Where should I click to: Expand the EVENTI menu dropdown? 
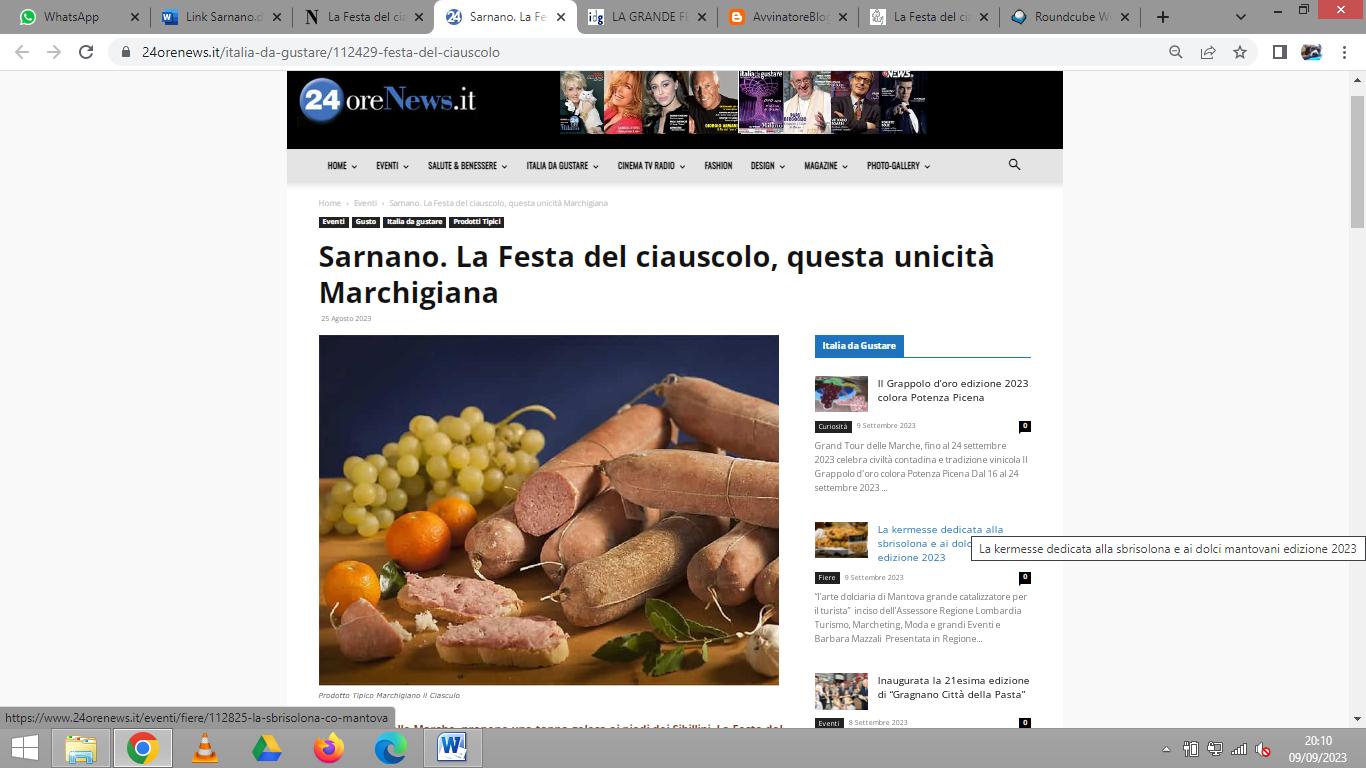click(392, 166)
